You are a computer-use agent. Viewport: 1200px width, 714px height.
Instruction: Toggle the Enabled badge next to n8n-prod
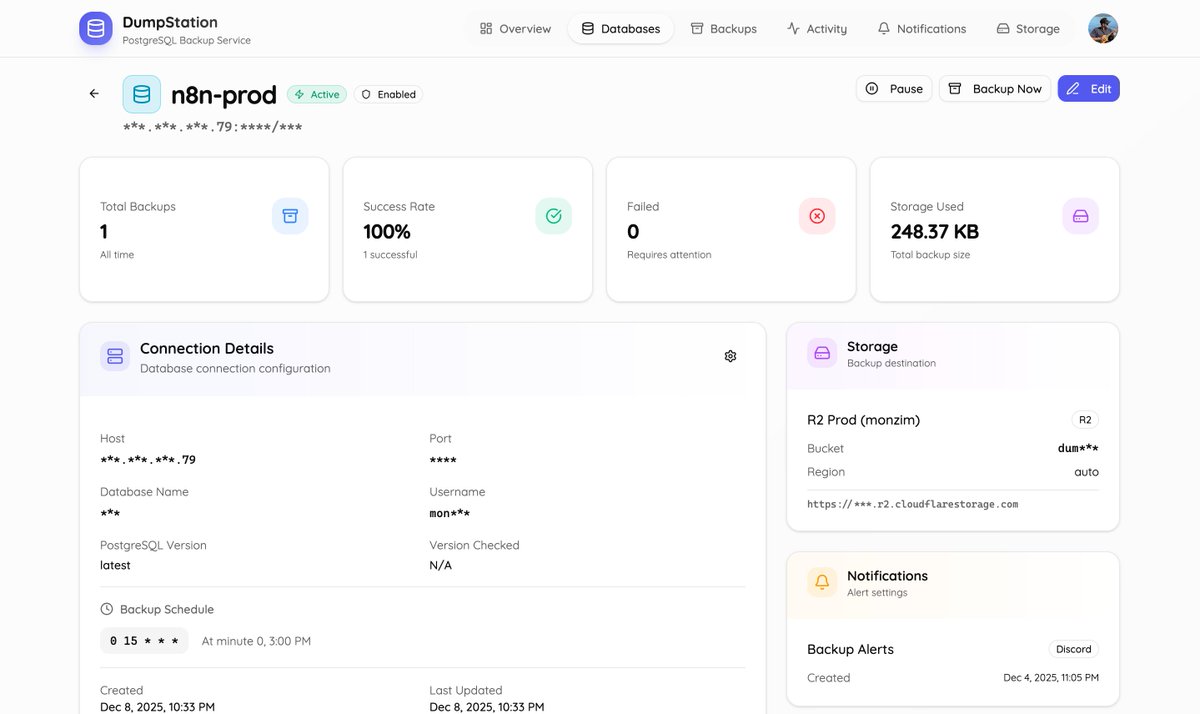tap(388, 93)
